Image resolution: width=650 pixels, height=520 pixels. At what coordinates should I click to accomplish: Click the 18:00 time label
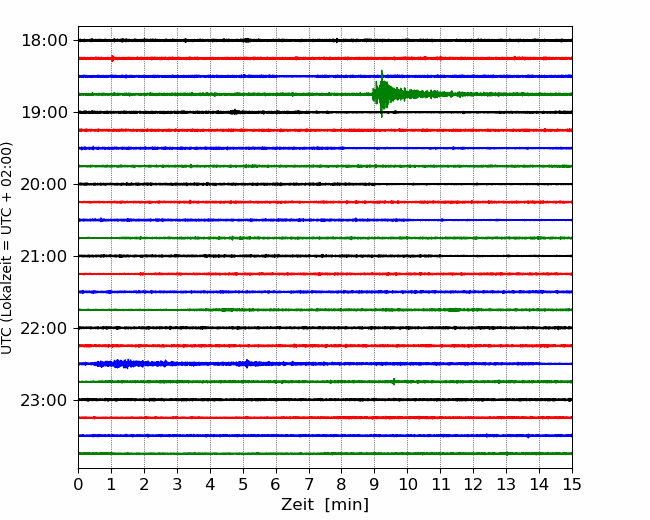44,41
